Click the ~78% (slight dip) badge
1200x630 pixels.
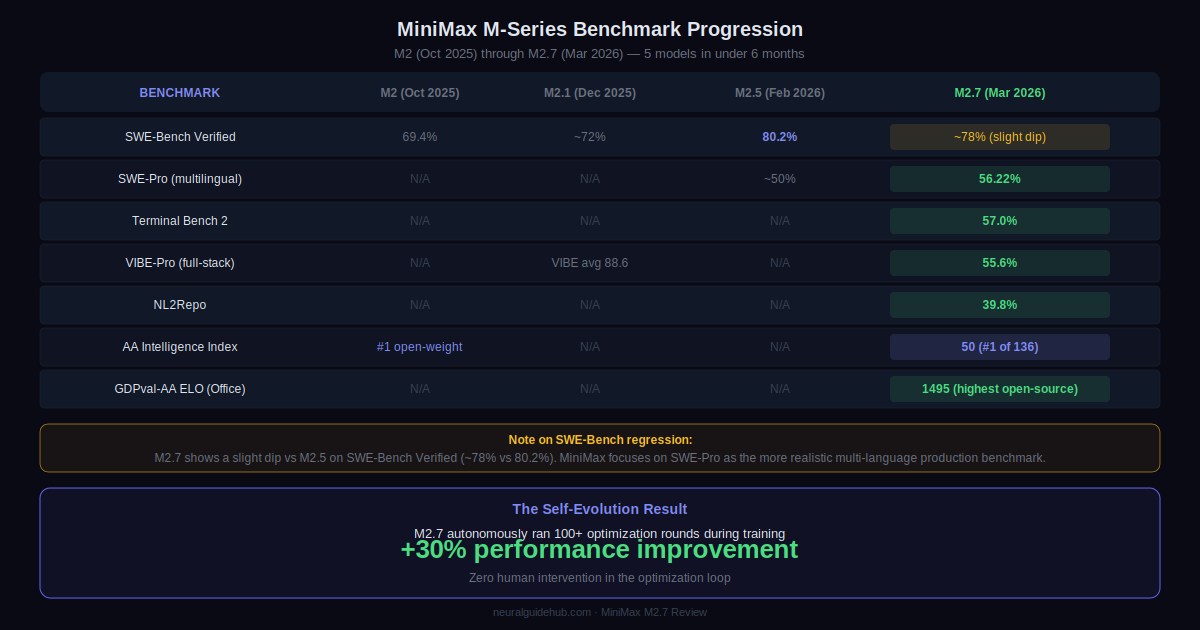[x=1000, y=137]
